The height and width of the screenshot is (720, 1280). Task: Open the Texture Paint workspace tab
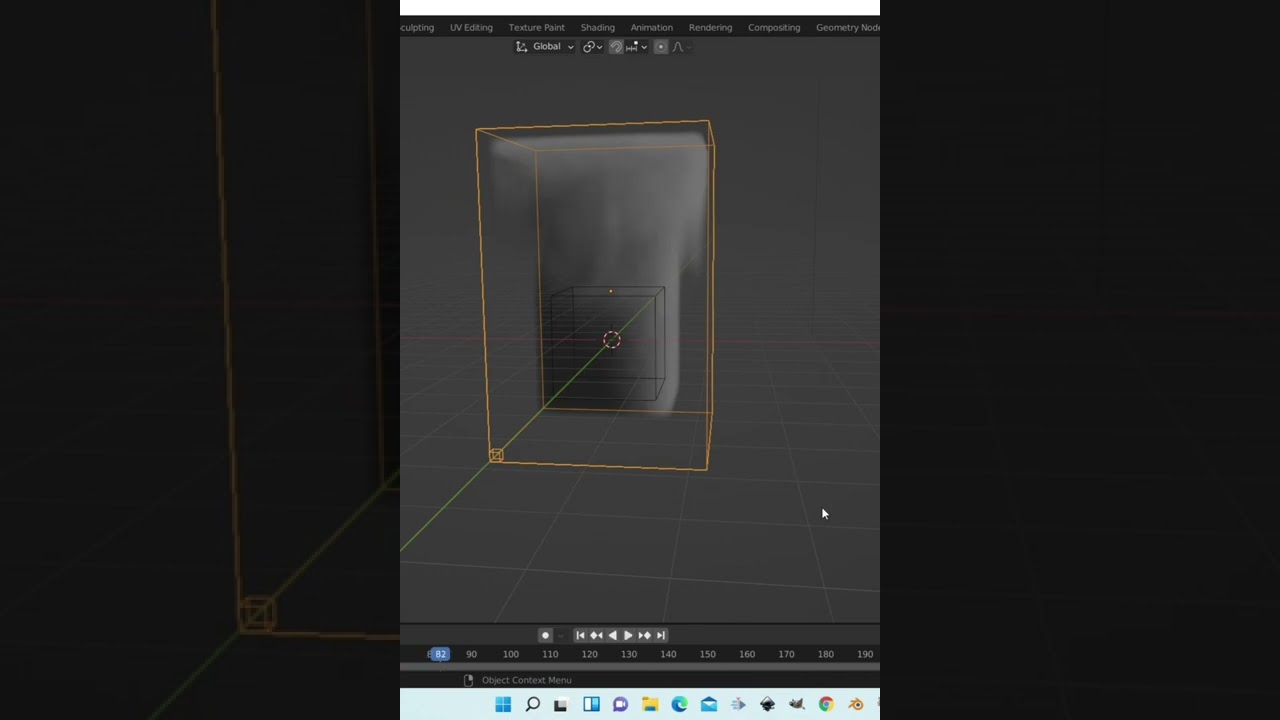pos(537,27)
